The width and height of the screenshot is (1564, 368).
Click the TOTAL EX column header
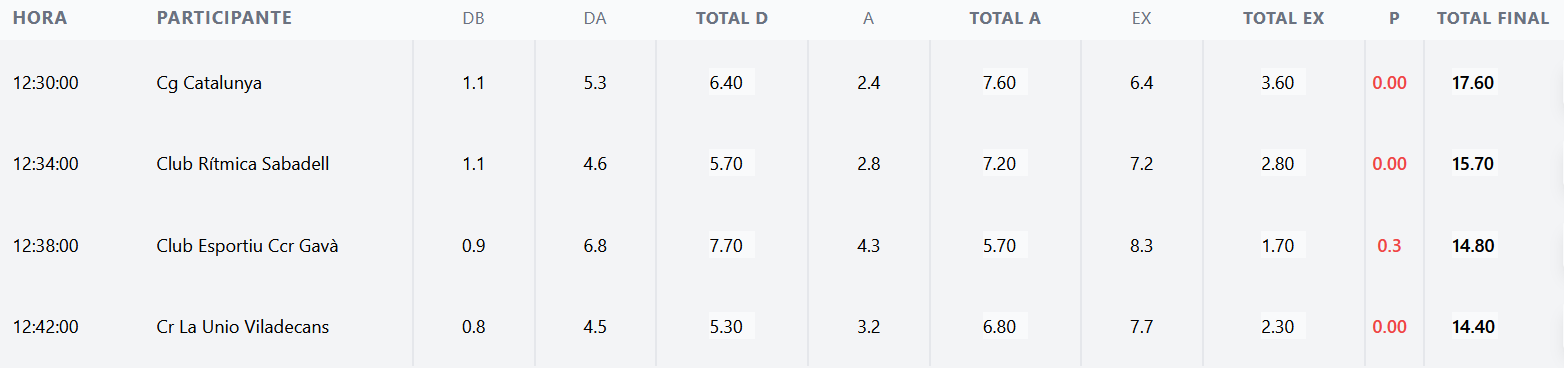1283,18
